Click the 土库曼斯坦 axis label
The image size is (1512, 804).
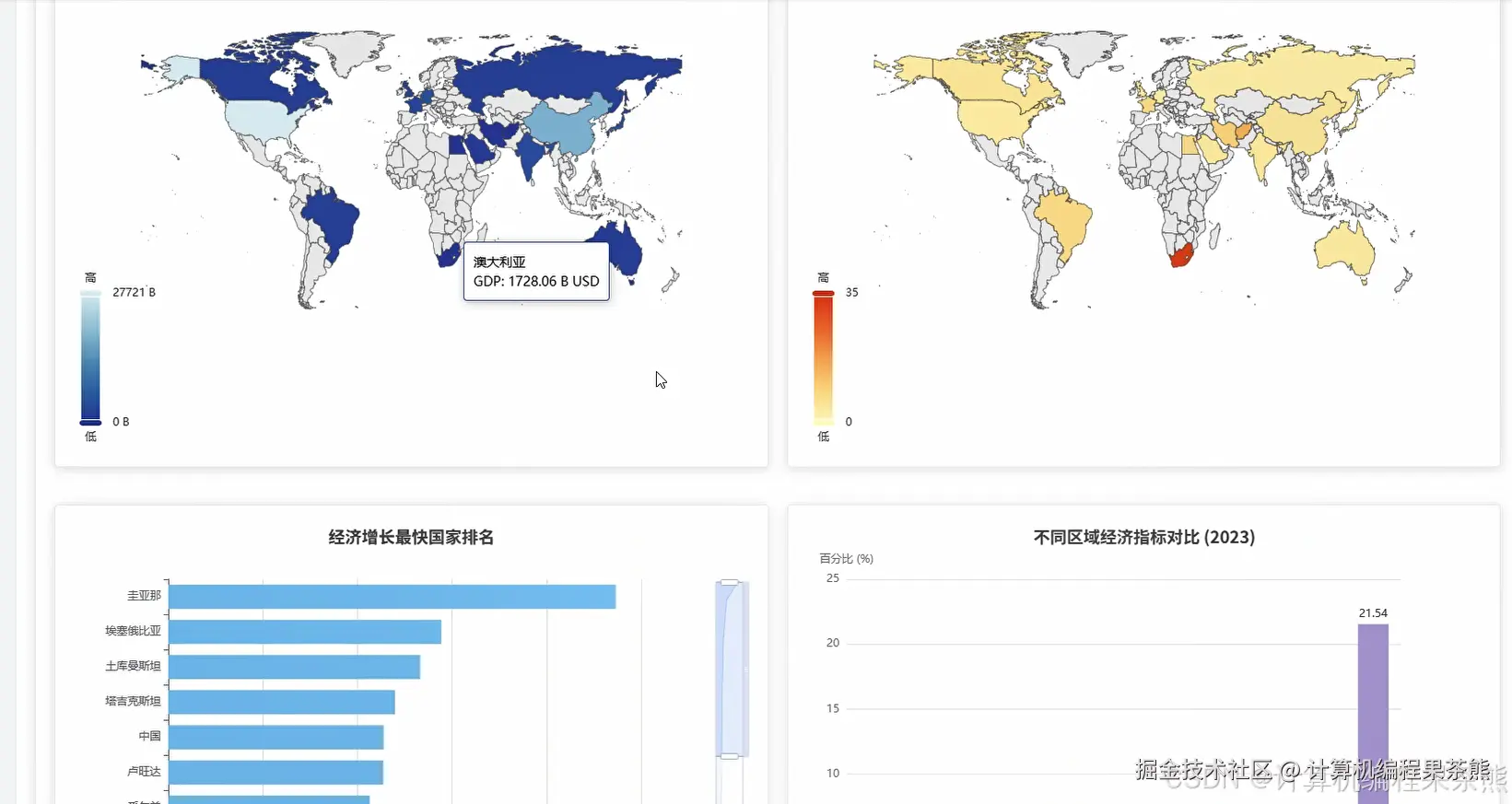click(133, 666)
